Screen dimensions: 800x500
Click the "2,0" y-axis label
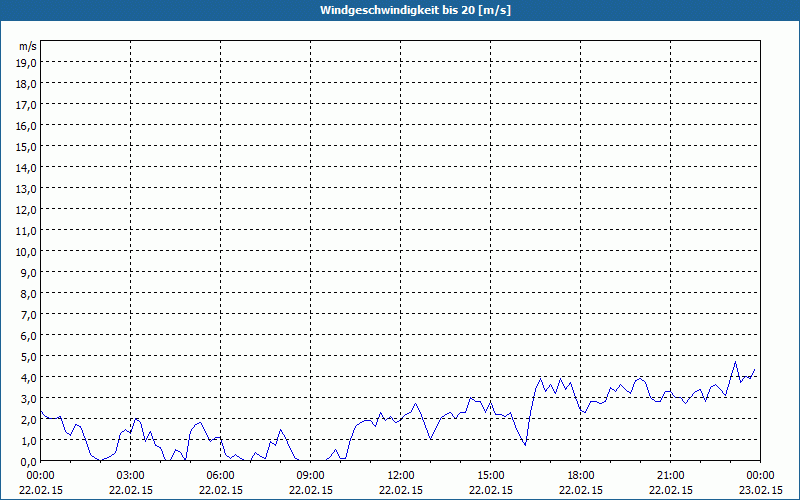coord(29,420)
